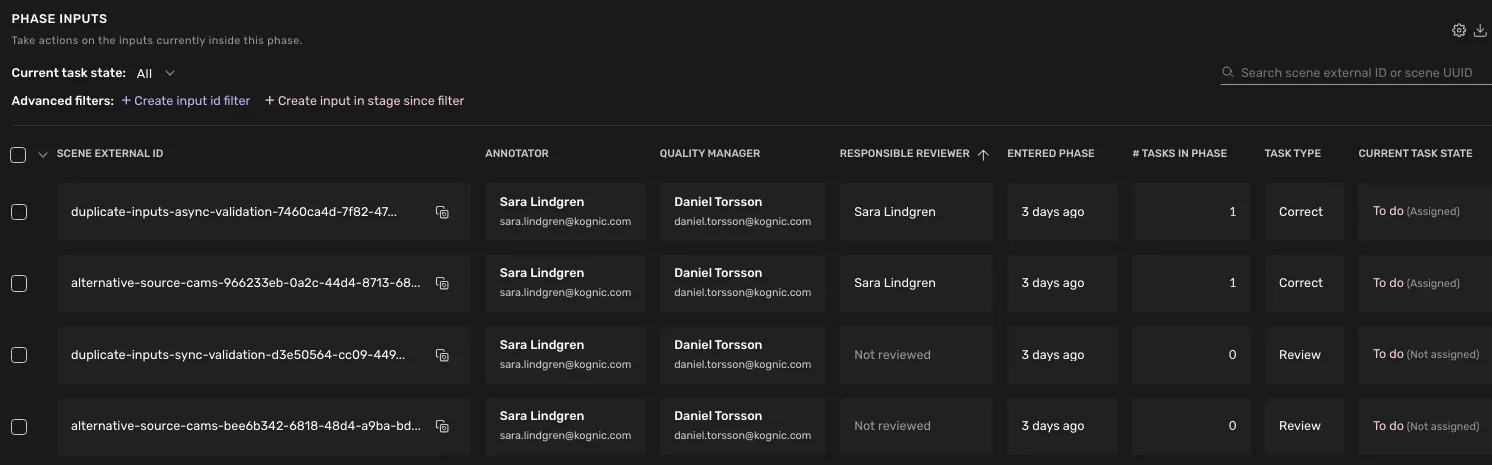The image size is (1492, 465).
Task: Create an input in stage since filter
Action: pyautogui.click(x=364, y=101)
